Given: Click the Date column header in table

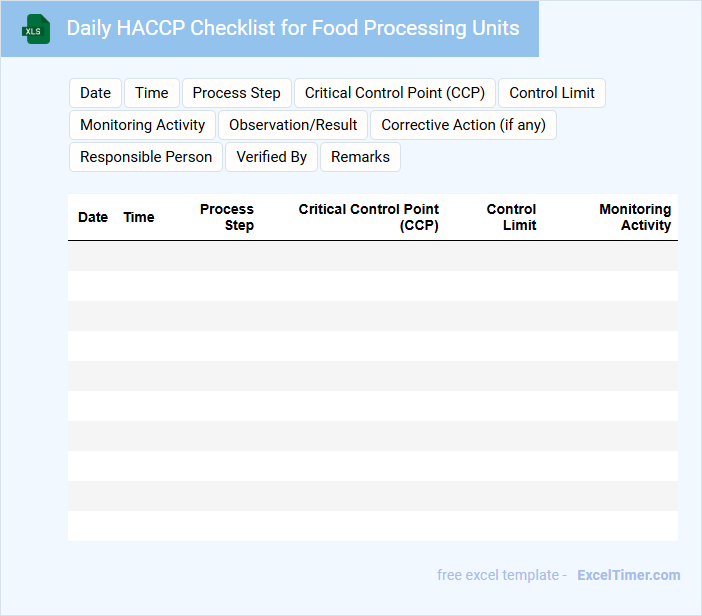Looking at the screenshot, I should 93,217.
